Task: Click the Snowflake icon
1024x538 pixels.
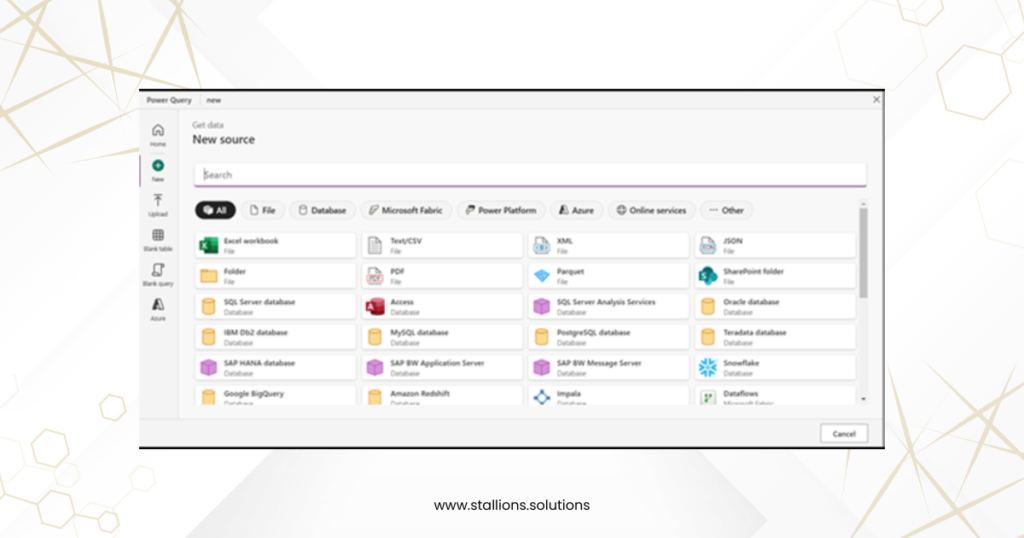Action: point(708,368)
